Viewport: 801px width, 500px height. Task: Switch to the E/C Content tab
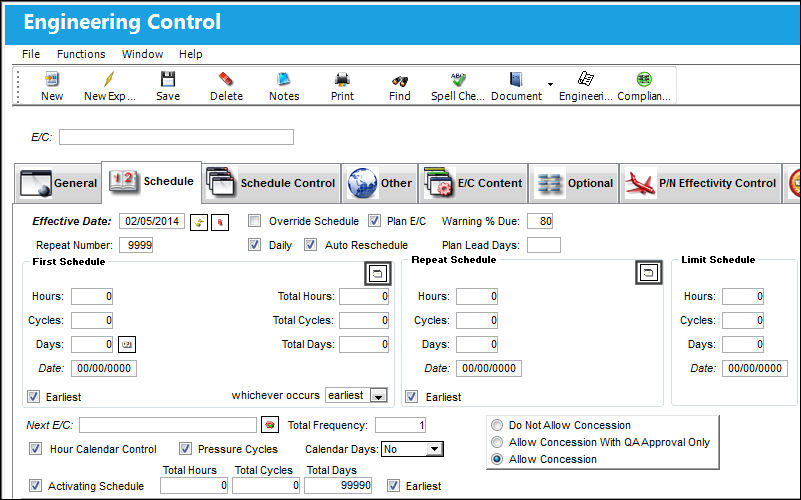[x=473, y=183]
